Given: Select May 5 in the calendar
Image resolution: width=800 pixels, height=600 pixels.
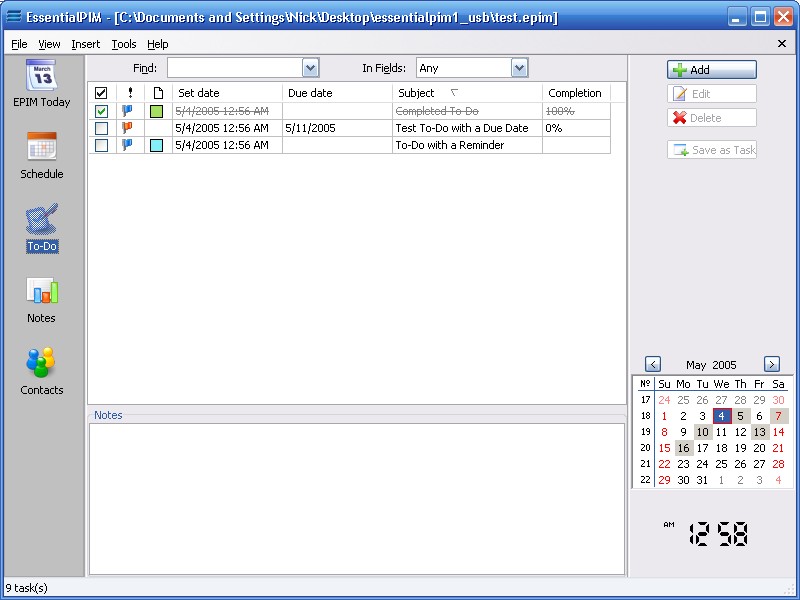Looking at the screenshot, I should (740, 416).
